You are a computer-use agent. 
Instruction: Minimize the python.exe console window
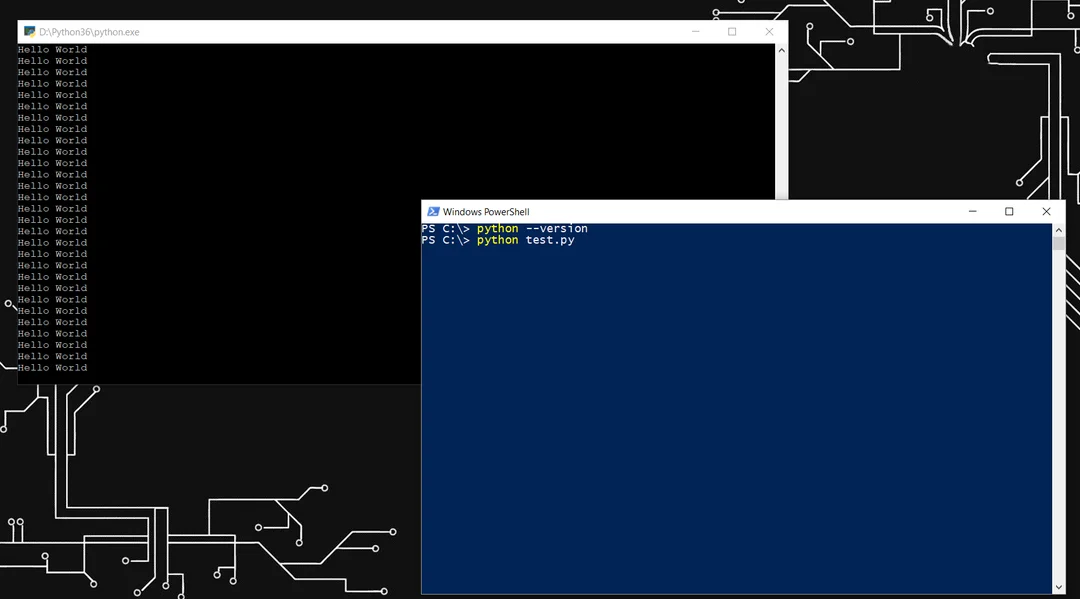click(x=696, y=32)
